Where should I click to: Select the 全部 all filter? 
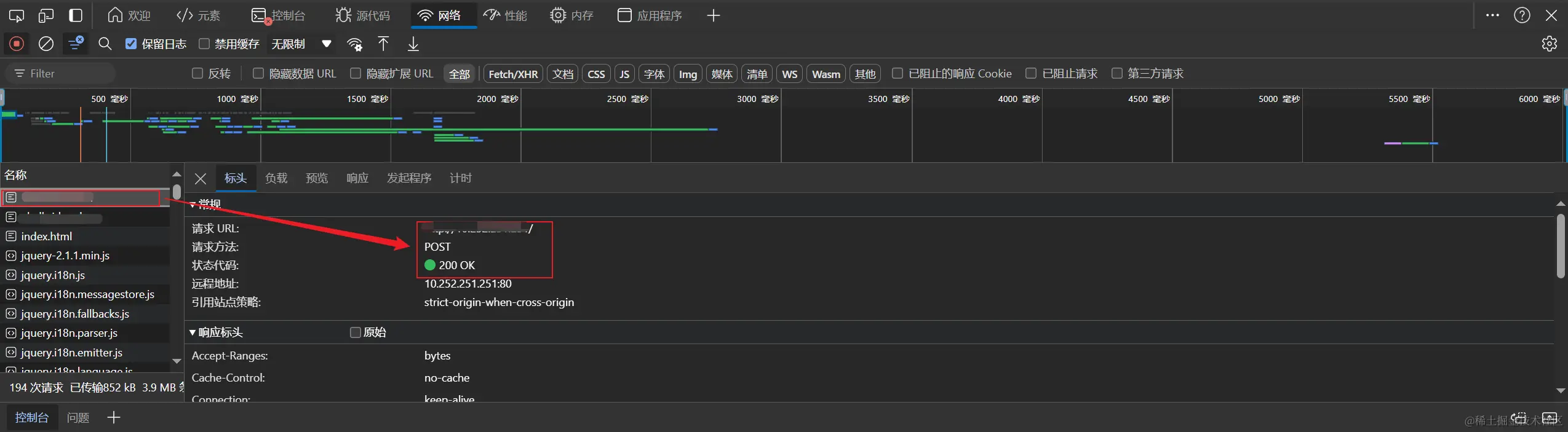(x=460, y=74)
